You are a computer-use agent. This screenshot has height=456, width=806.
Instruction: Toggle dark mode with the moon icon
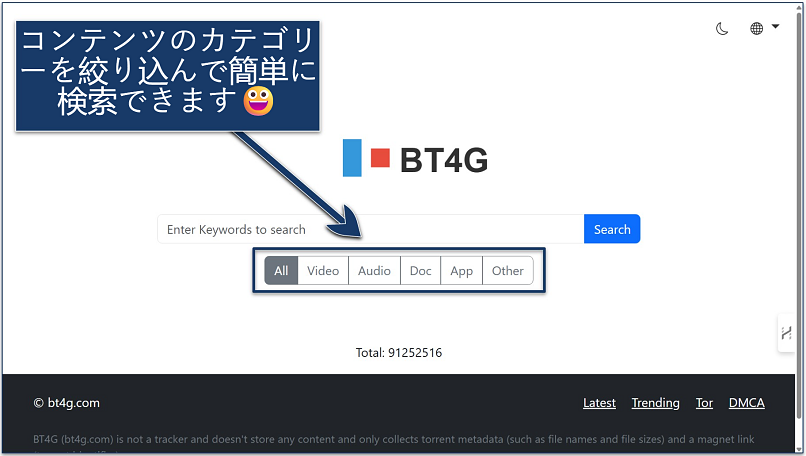[x=722, y=29]
